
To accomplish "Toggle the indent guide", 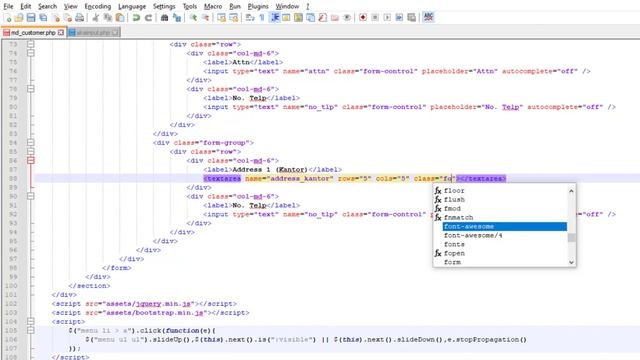I will 275,18.
